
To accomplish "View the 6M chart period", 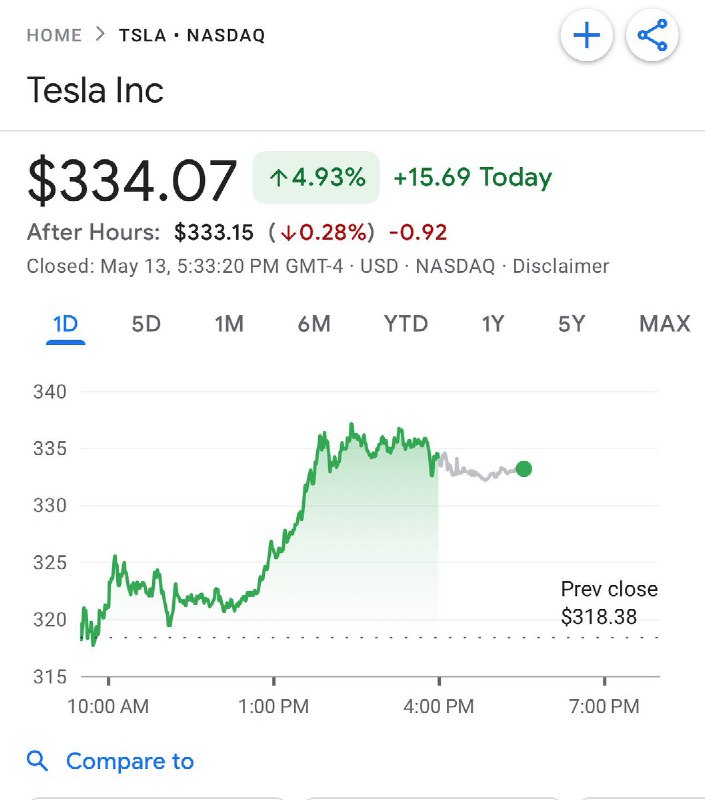I will [314, 324].
